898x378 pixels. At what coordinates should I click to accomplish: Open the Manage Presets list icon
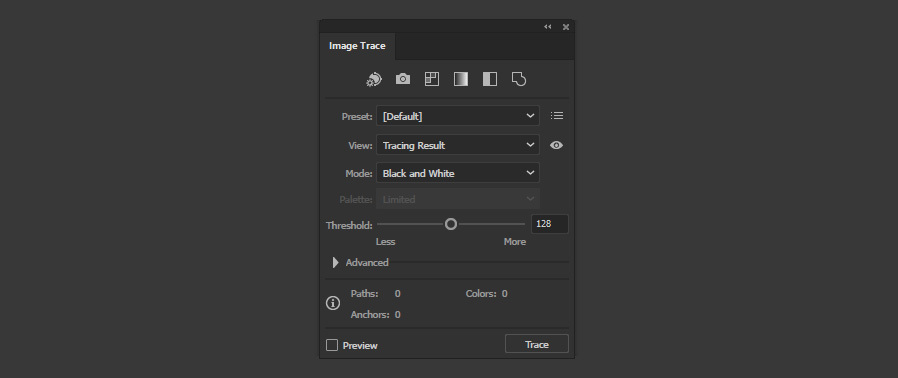[x=557, y=116]
